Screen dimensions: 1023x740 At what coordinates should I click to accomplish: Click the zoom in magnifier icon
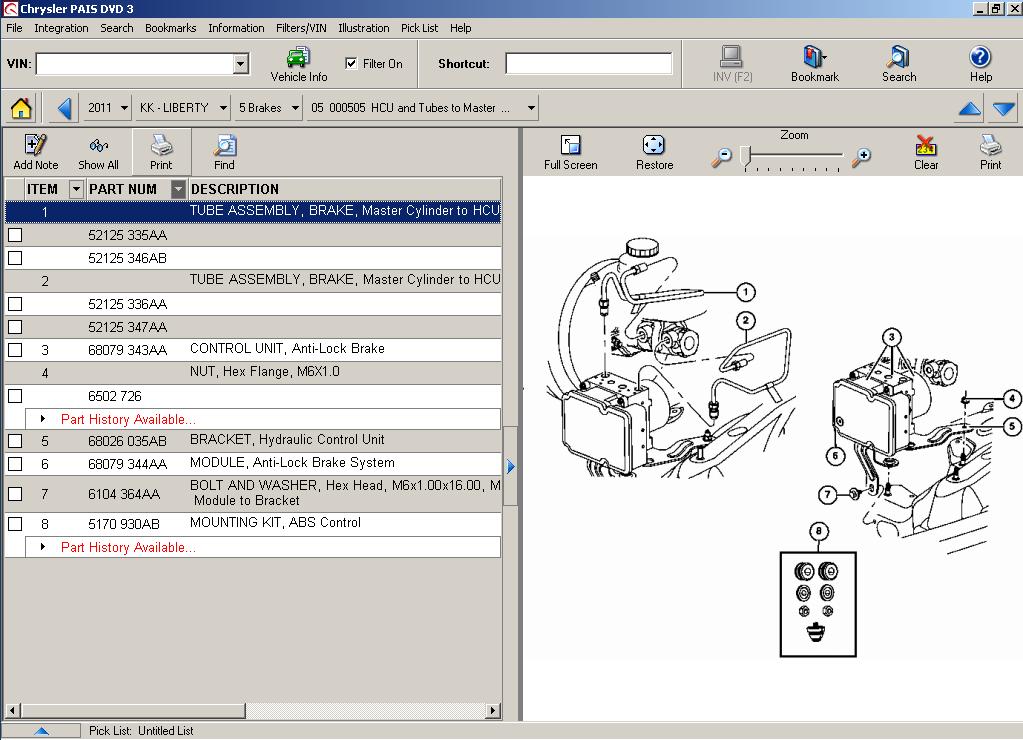pos(861,157)
